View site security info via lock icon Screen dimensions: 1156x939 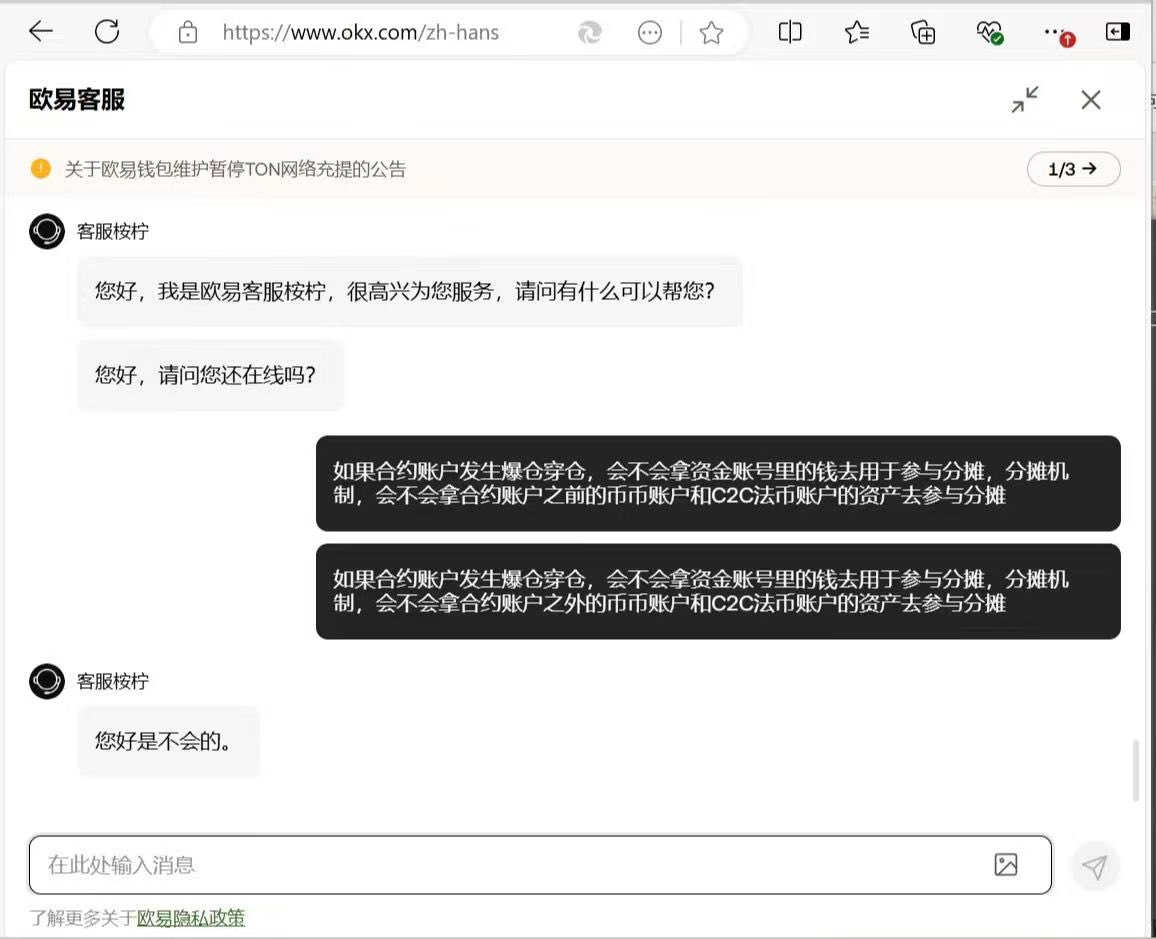click(x=188, y=32)
